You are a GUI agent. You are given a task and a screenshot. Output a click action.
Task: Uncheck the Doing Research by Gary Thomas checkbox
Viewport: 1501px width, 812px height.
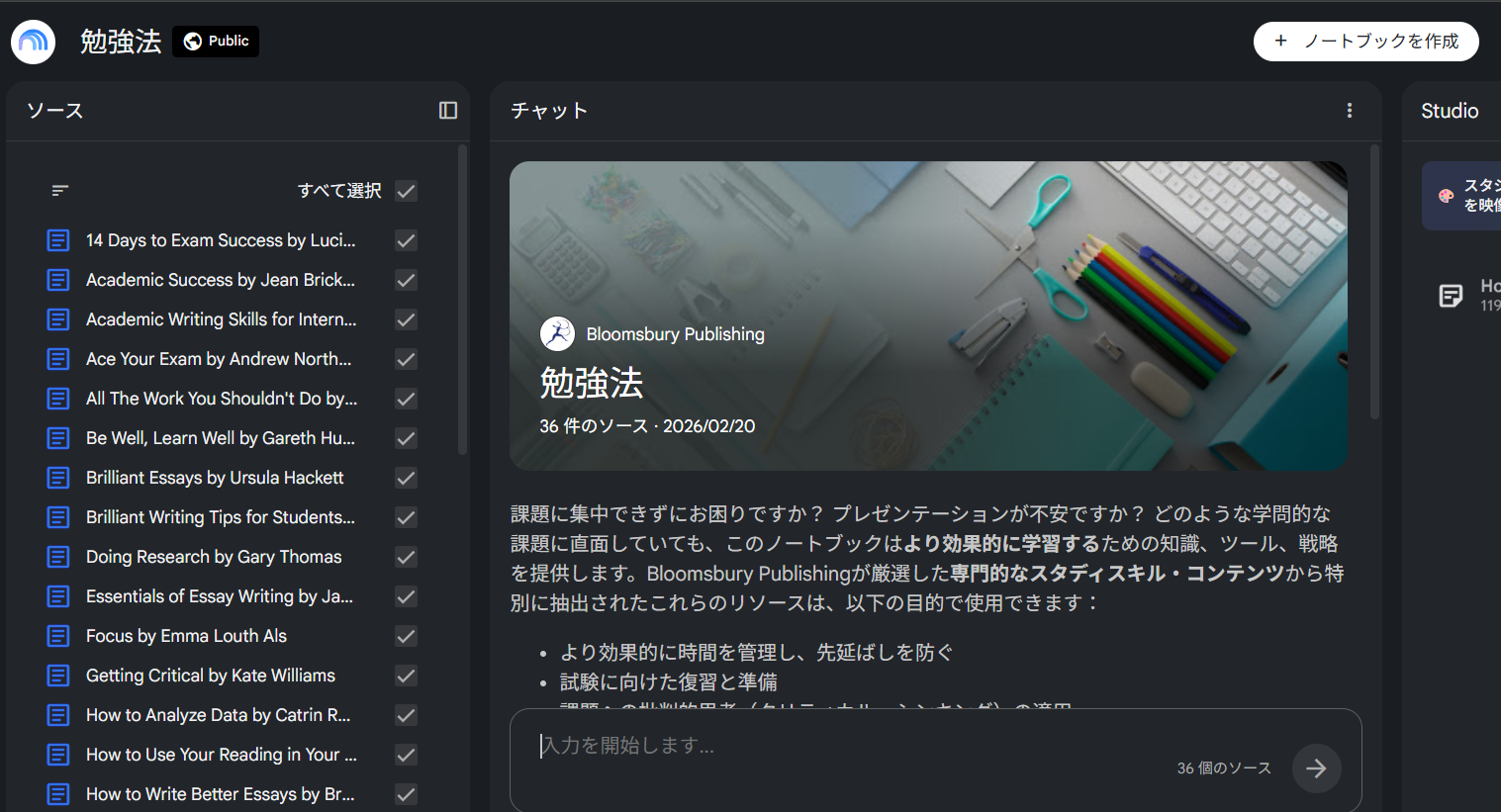pos(406,557)
